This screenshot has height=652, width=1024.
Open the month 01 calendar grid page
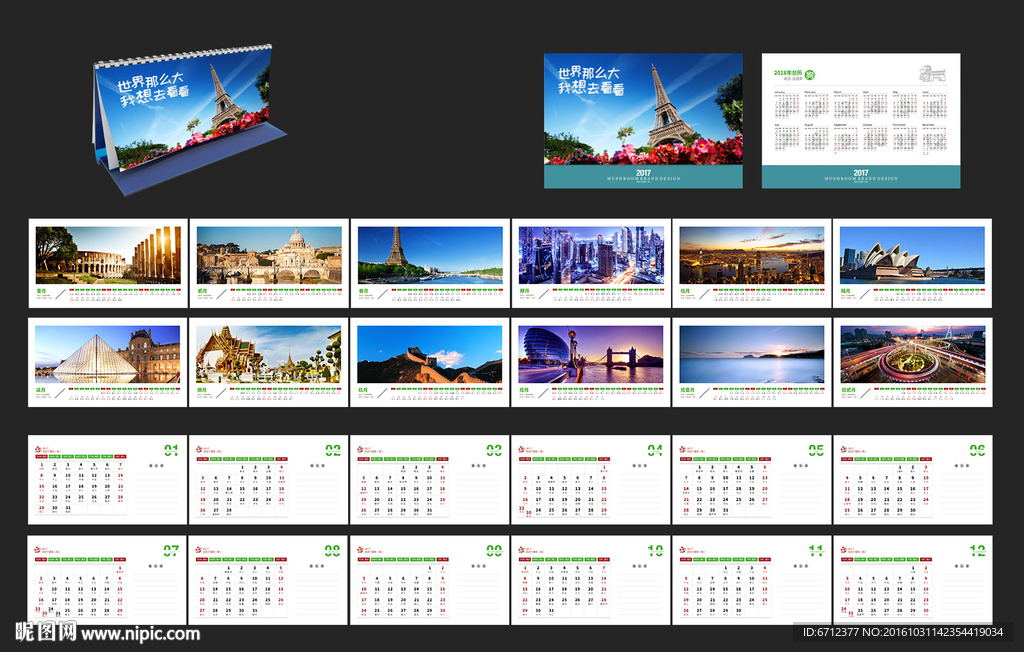tap(108, 480)
